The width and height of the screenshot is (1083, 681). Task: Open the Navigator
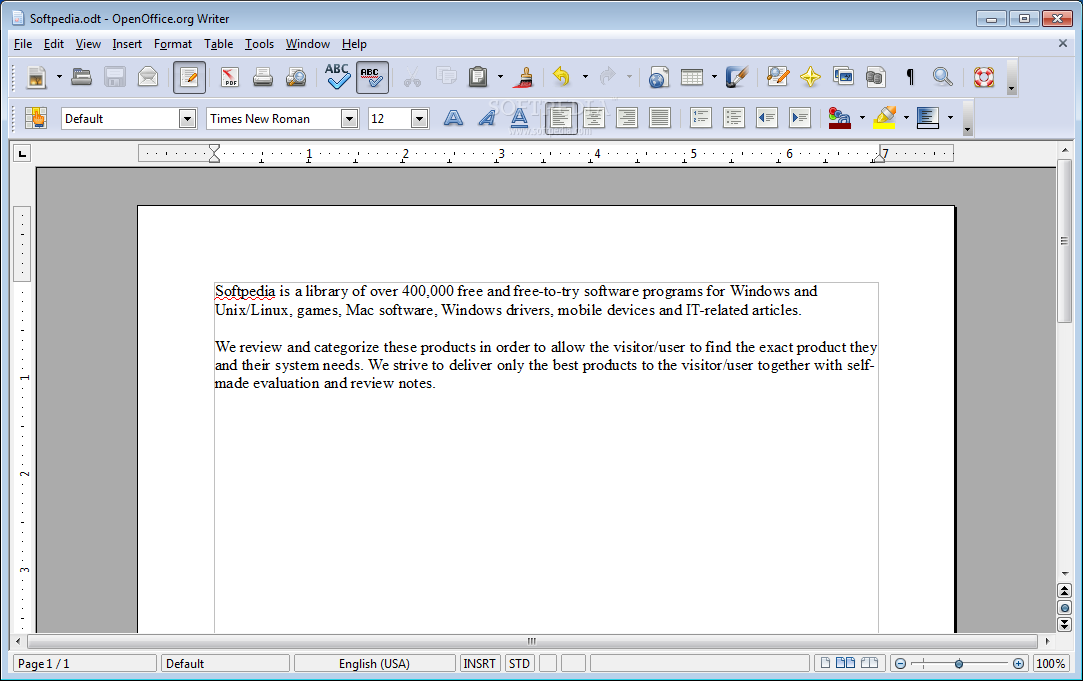[x=810, y=77]
